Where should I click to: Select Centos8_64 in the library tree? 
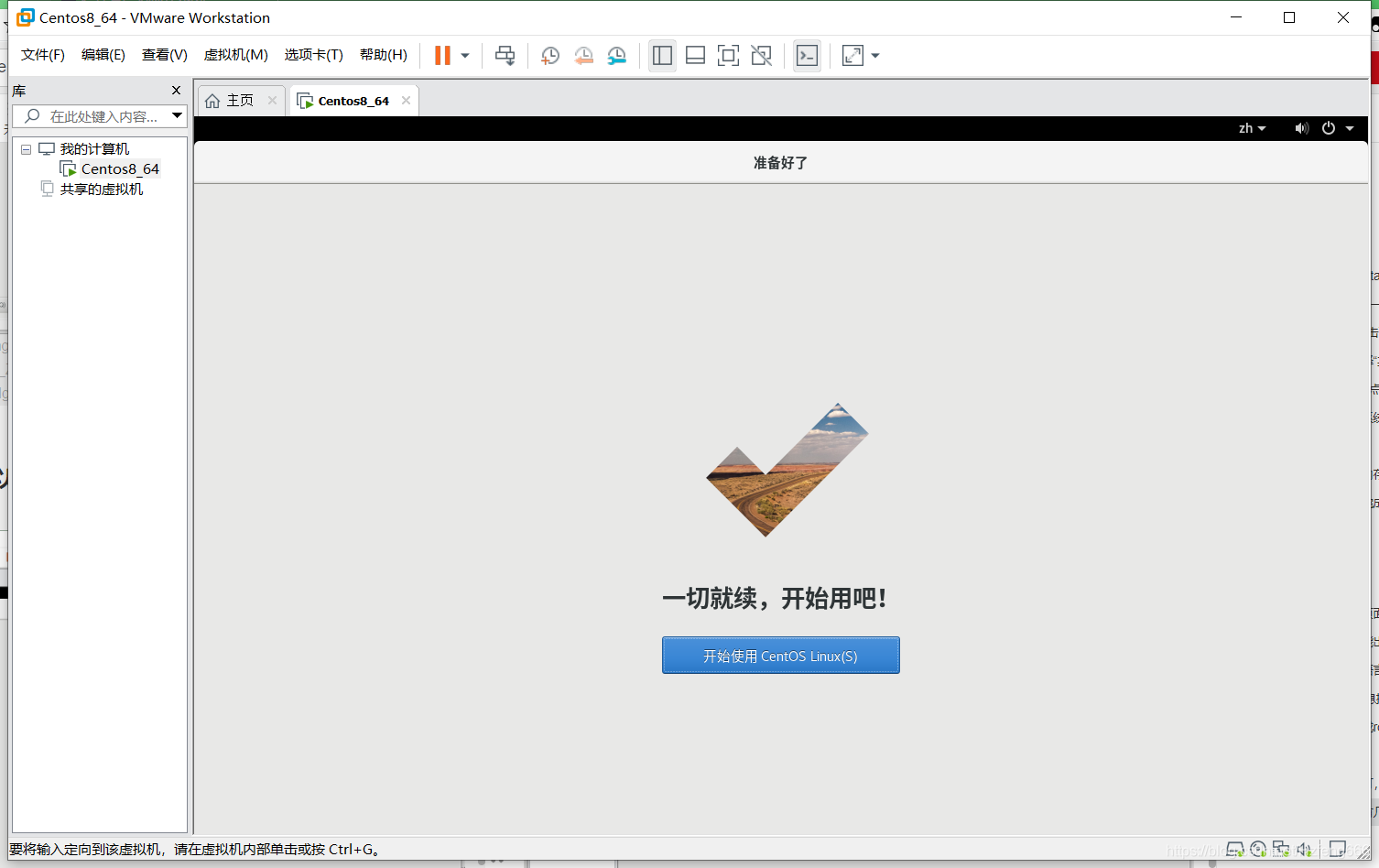click(120, 169)
